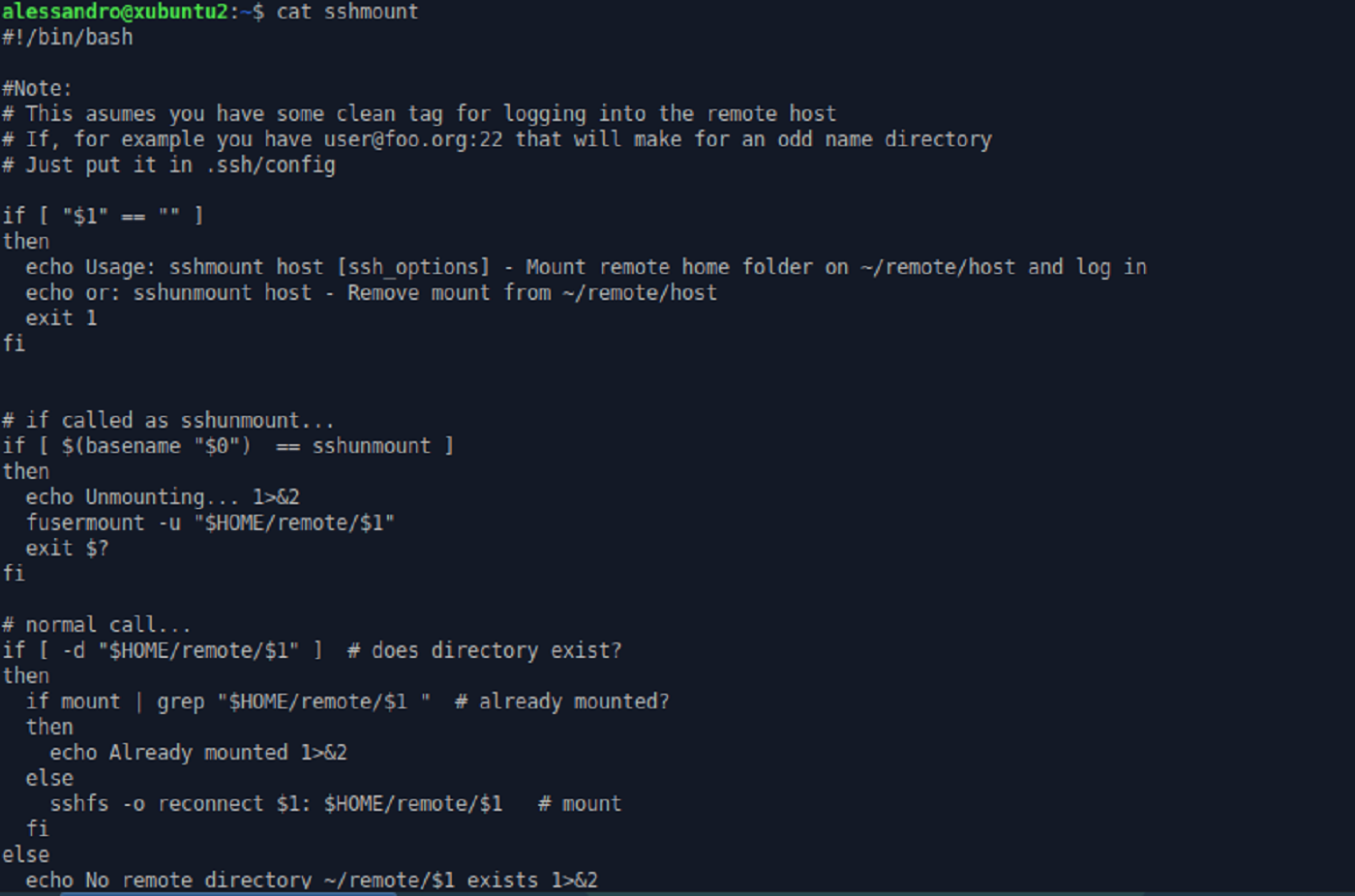This screenshot has width=1355, height=896.
Task: Click the #!/bin/bash shebang line
Action: [x=68, y=37]
